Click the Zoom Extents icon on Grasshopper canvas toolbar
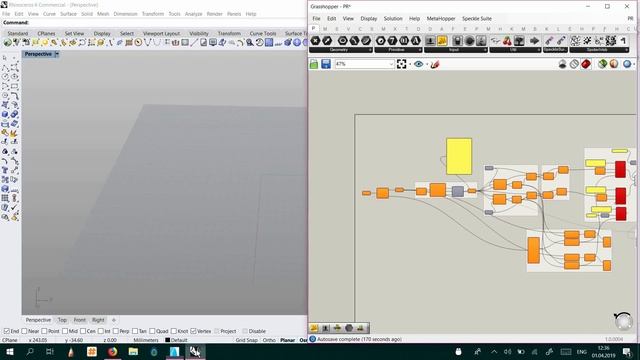This screenshot has height=360, width=640. coord(402,64)
